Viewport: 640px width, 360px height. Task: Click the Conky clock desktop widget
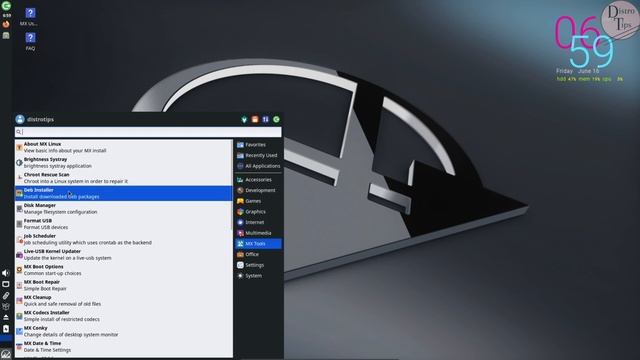[x=588, y=49]
